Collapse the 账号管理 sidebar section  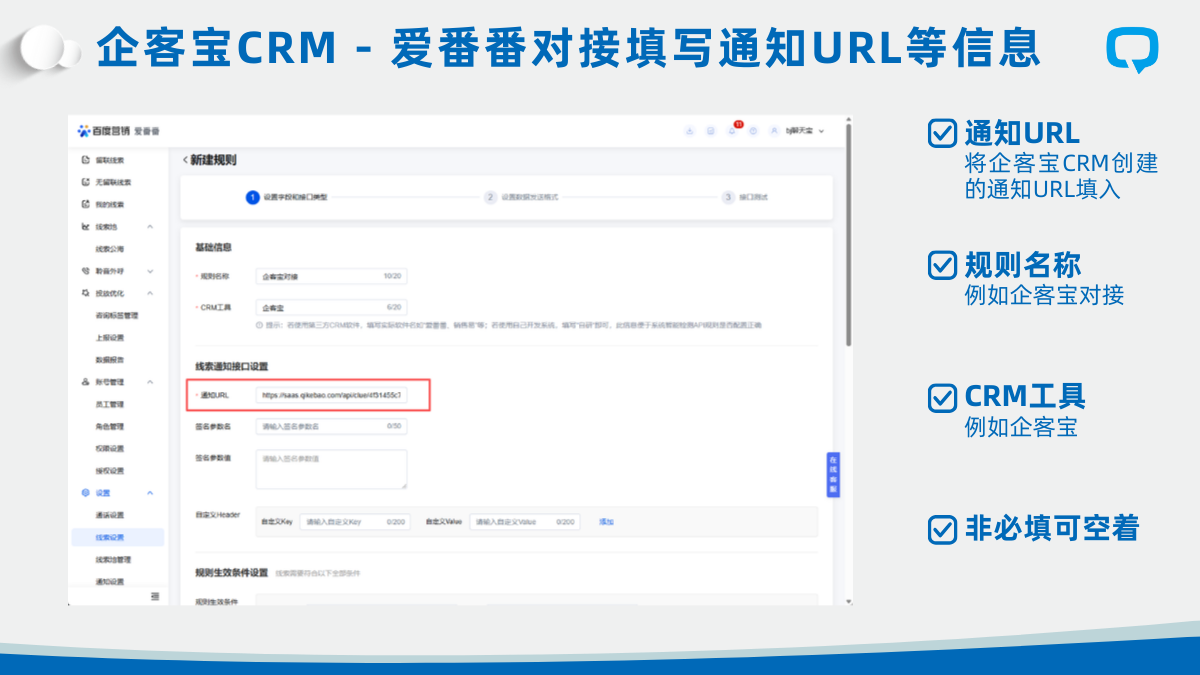[x=150, y=382]
